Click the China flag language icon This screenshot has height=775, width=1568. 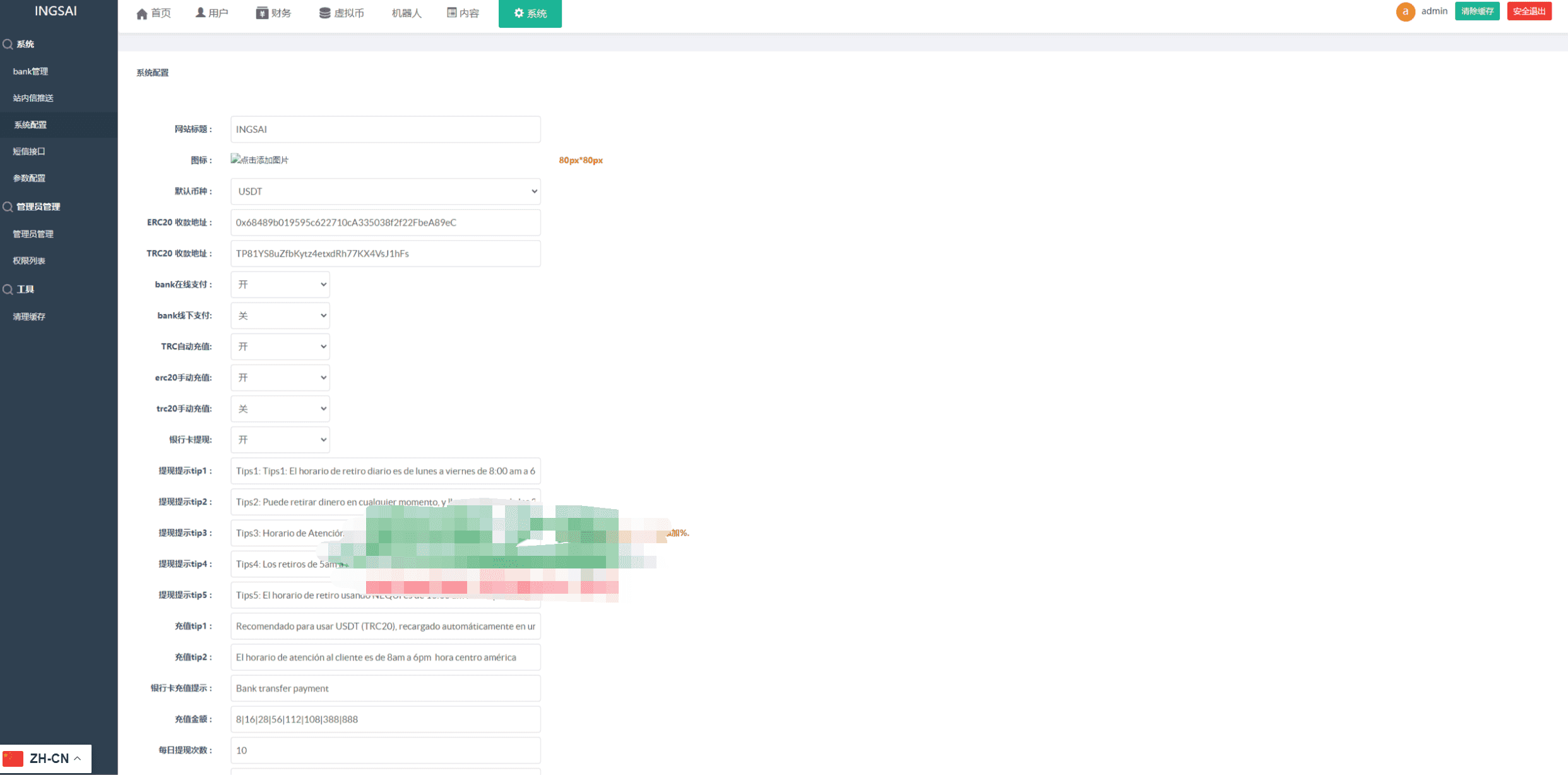coord(13,758)
